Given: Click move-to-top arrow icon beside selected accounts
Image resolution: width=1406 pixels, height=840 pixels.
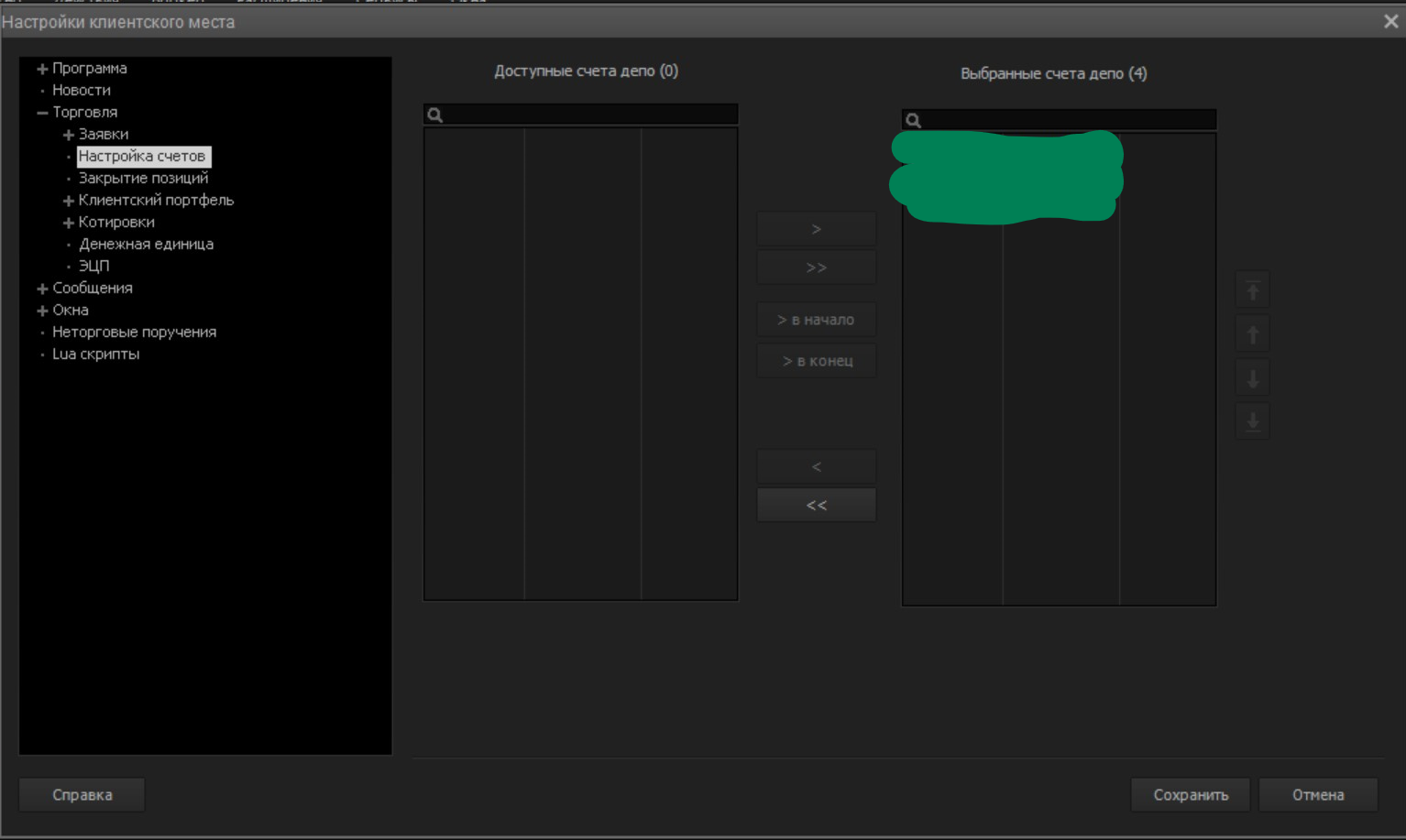Looking at the screenshot, I should click(1252, 290).
